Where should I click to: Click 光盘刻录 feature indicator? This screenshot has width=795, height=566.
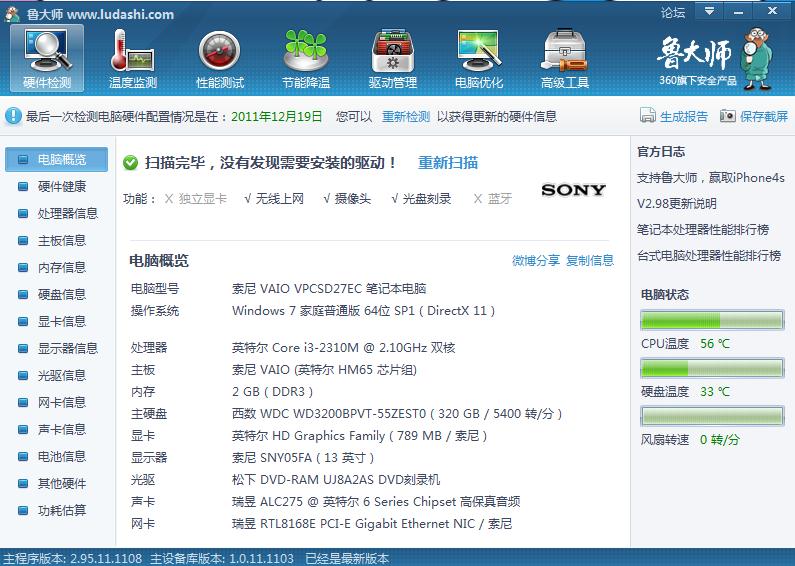(421, 199)
